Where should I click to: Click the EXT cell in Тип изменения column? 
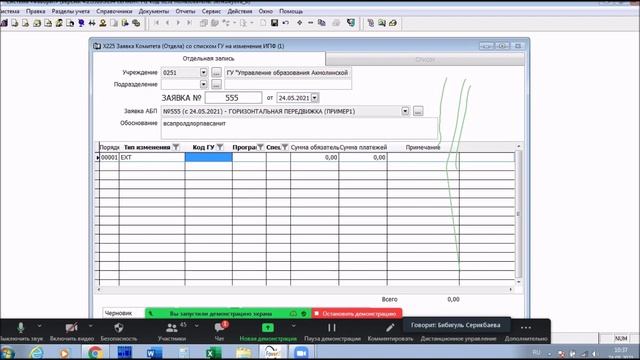tap(152, 157)
